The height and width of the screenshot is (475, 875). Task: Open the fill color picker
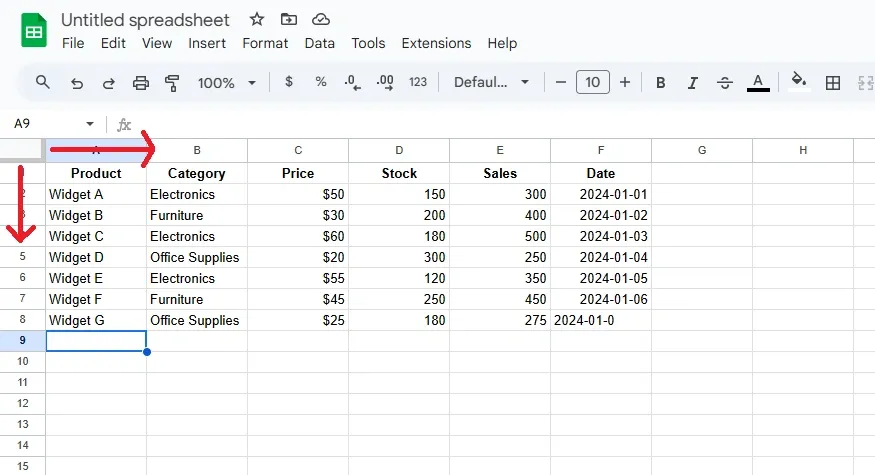click(x=798, y=82)
